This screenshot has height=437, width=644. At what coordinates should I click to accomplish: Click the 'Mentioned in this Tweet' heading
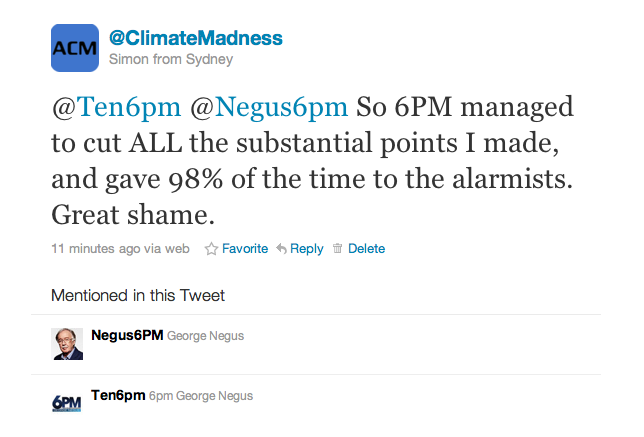click(x=138, y=295)
